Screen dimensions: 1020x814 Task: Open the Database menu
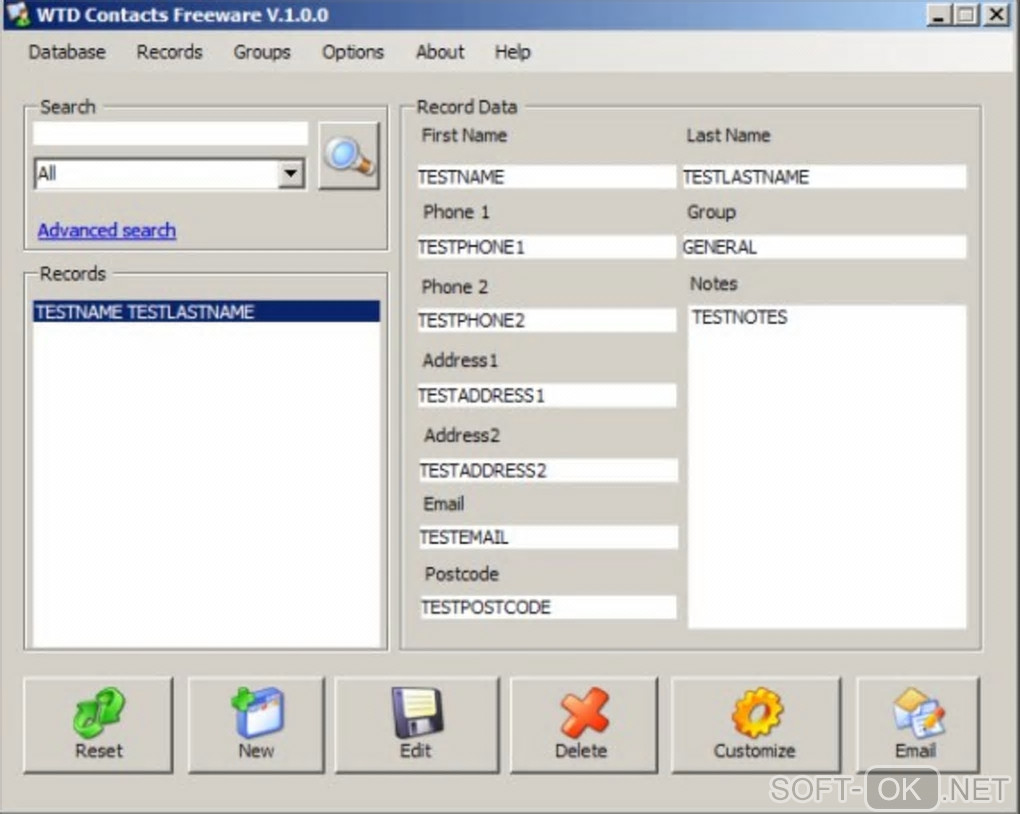67,52
